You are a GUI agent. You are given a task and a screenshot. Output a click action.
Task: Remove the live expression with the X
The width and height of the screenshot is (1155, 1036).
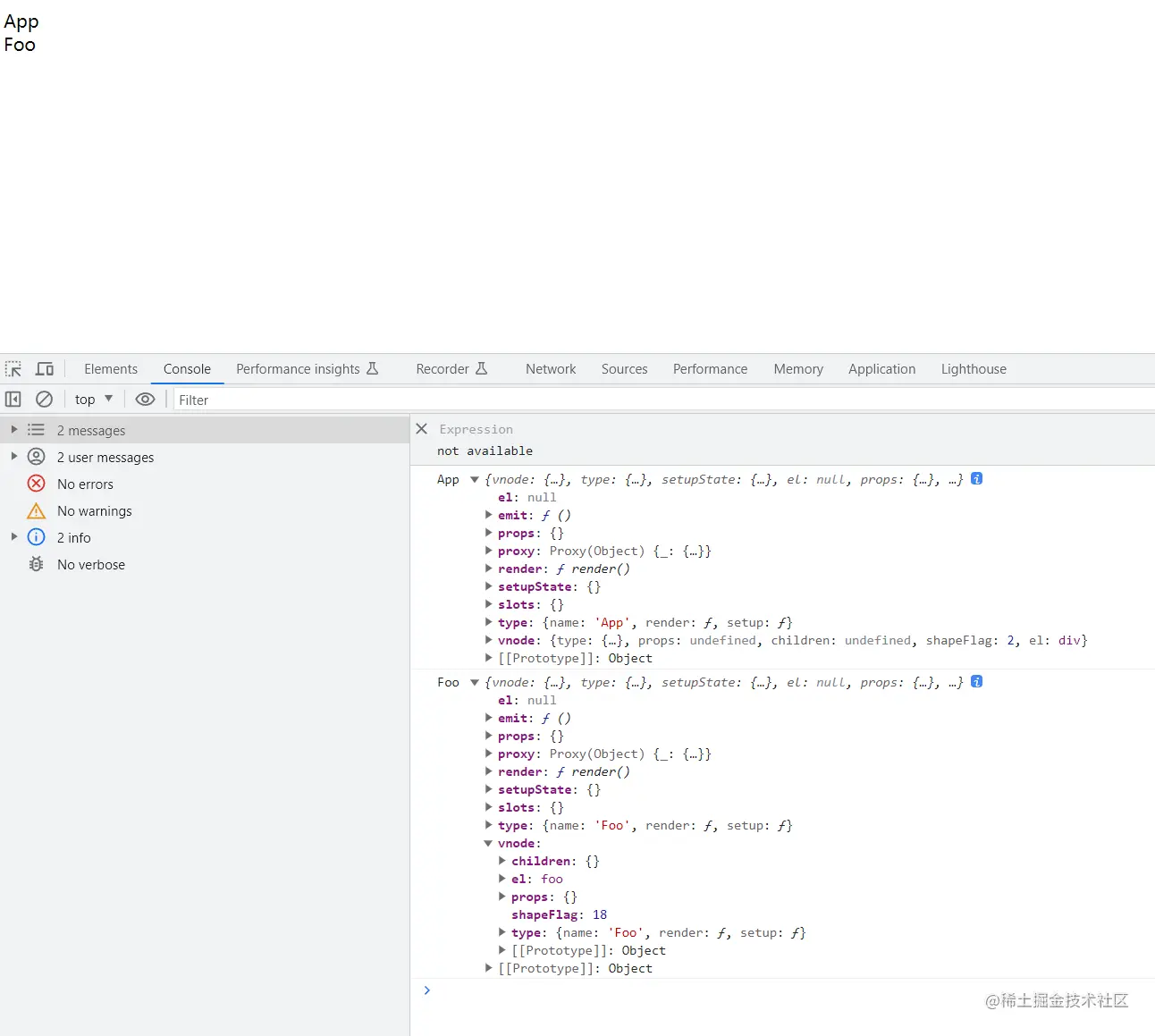coord(422,429)
